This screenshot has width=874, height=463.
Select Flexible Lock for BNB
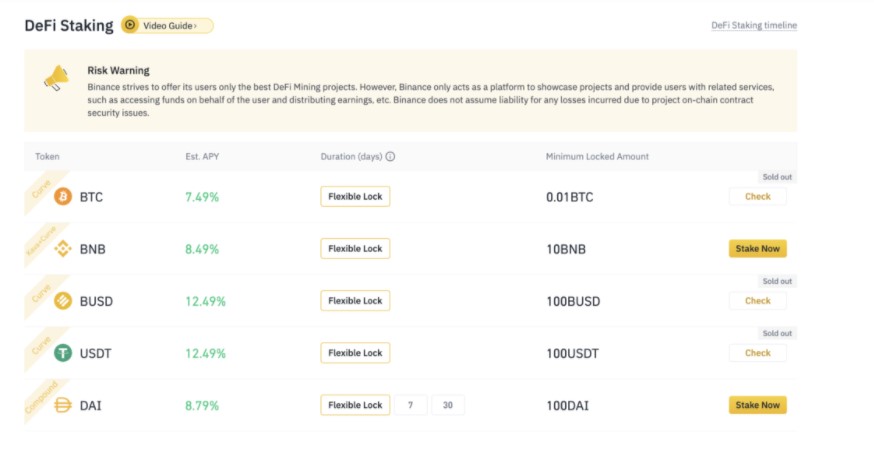355,248
